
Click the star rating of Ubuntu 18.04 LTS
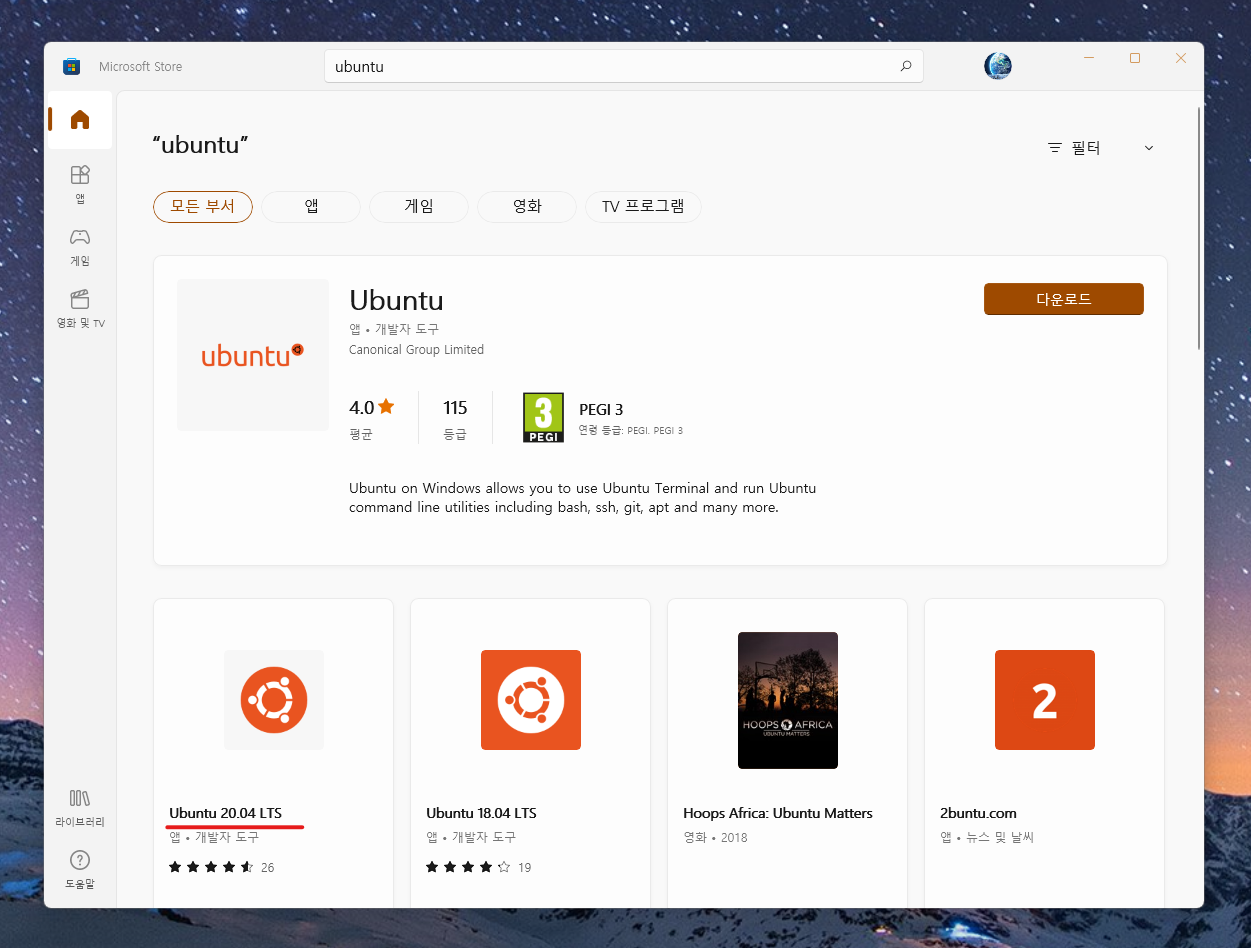(x=468, y=867)
